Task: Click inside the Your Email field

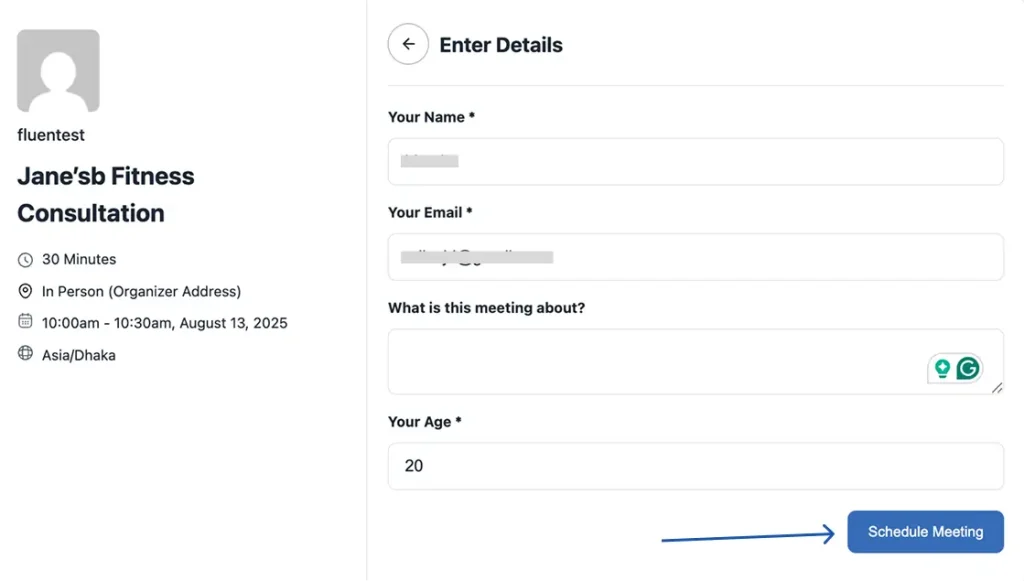Action: [x=695, y=257]
